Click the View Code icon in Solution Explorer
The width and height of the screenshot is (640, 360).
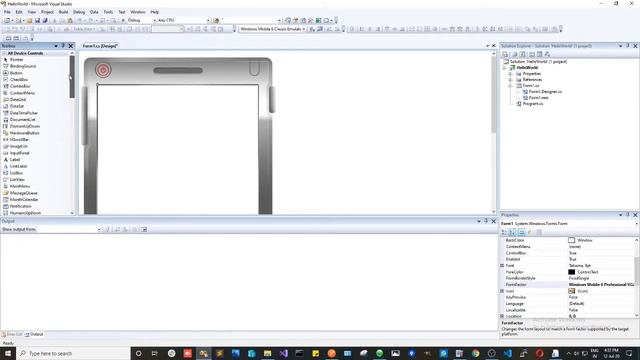(x=531, y=54)
